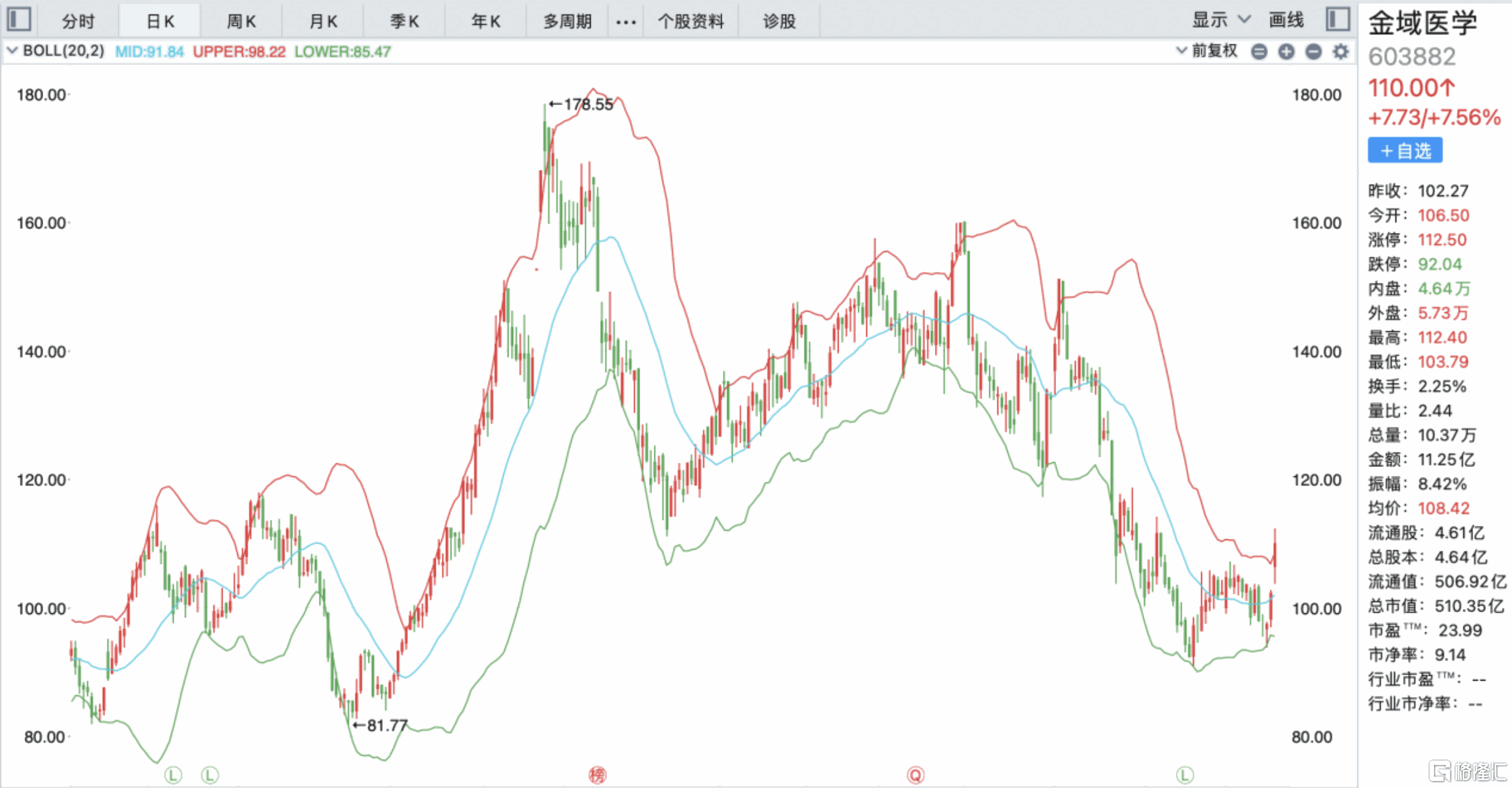
Task: Click the red 榜 marker on timeline
Action: tap(597, 774)
